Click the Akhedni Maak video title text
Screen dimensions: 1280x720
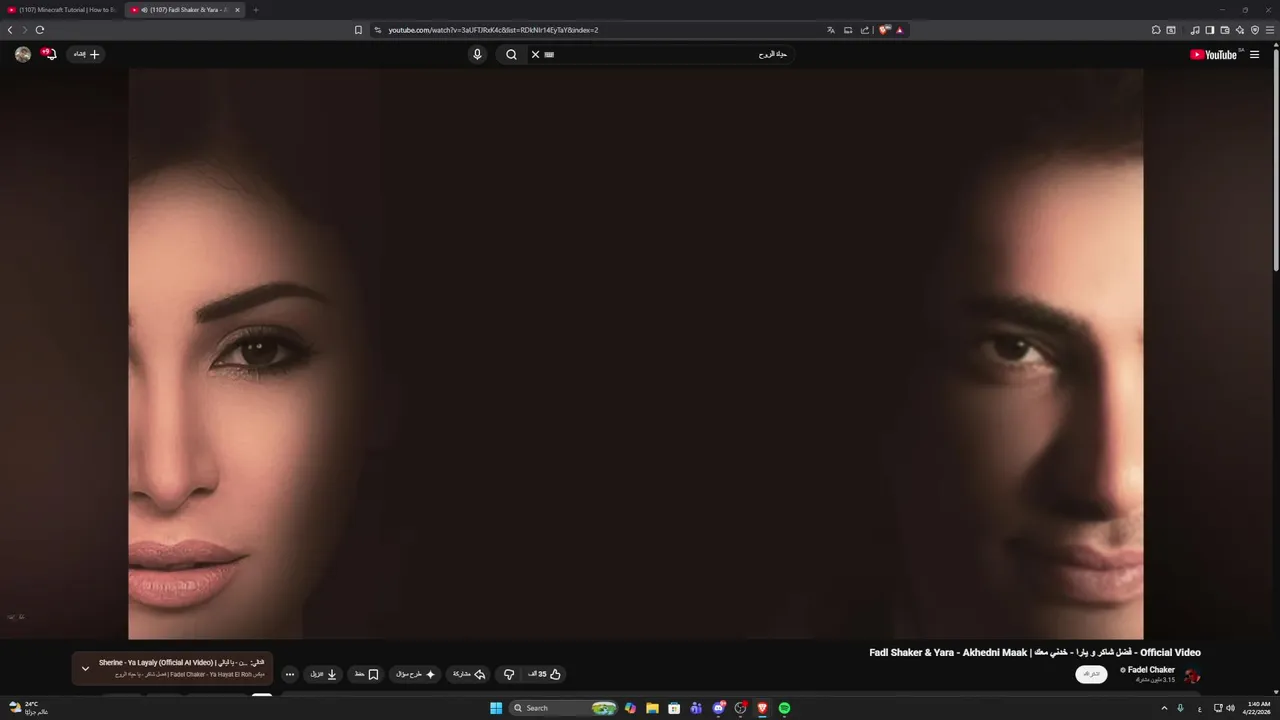click(x=1035, y=653)
